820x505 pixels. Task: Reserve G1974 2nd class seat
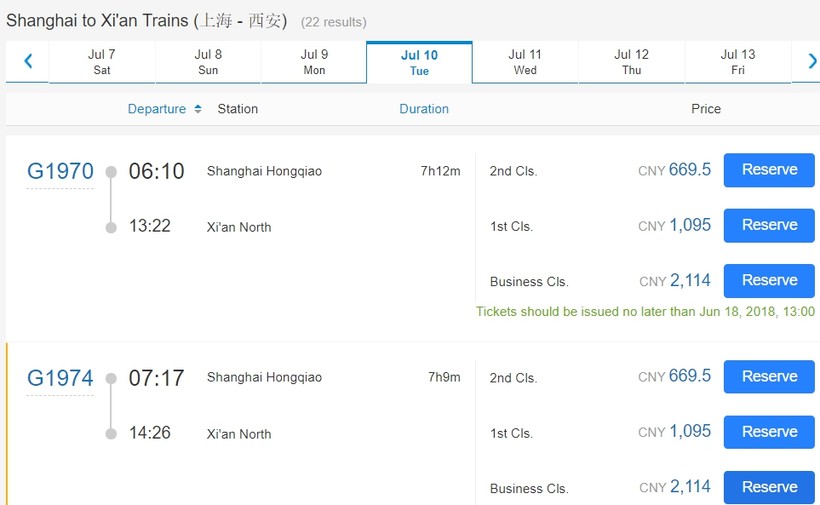[769, 376]
